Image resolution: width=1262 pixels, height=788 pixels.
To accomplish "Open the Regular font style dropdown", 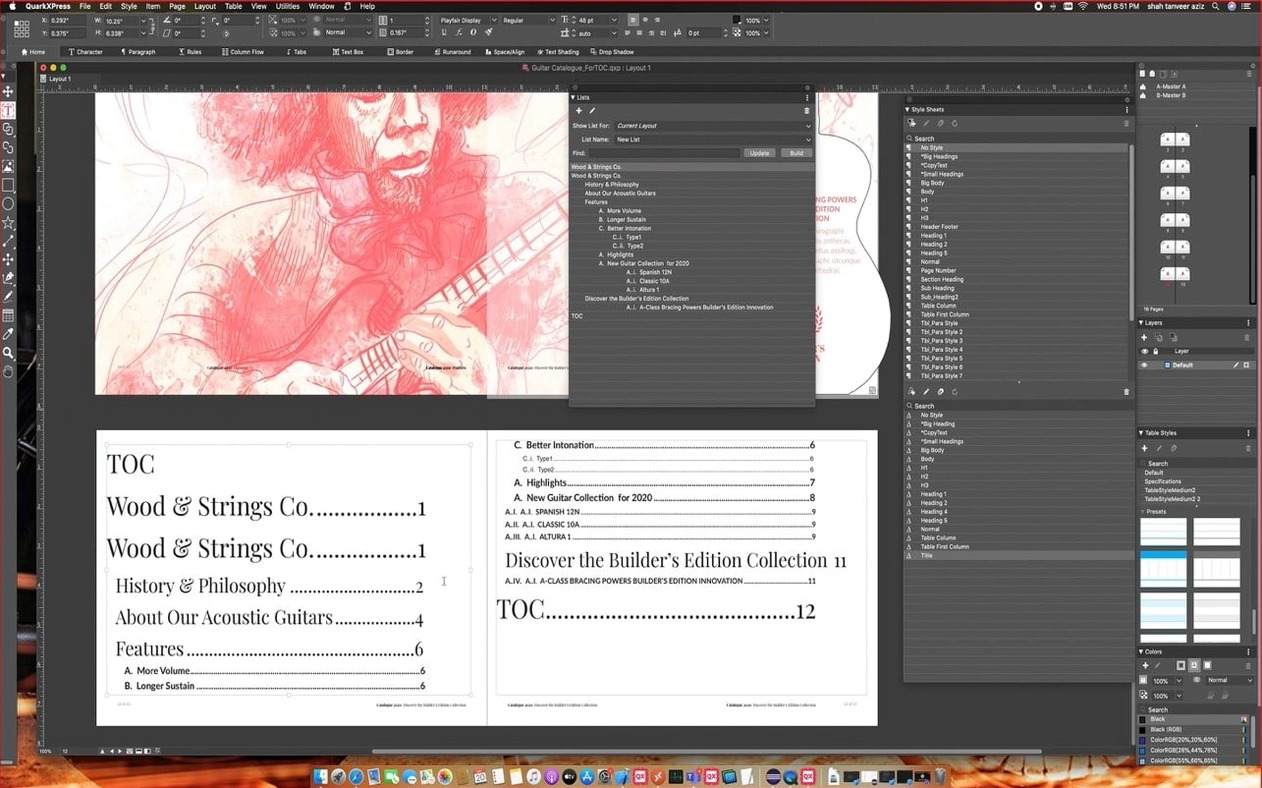I will pyautogui.click(x=528, y=20).
